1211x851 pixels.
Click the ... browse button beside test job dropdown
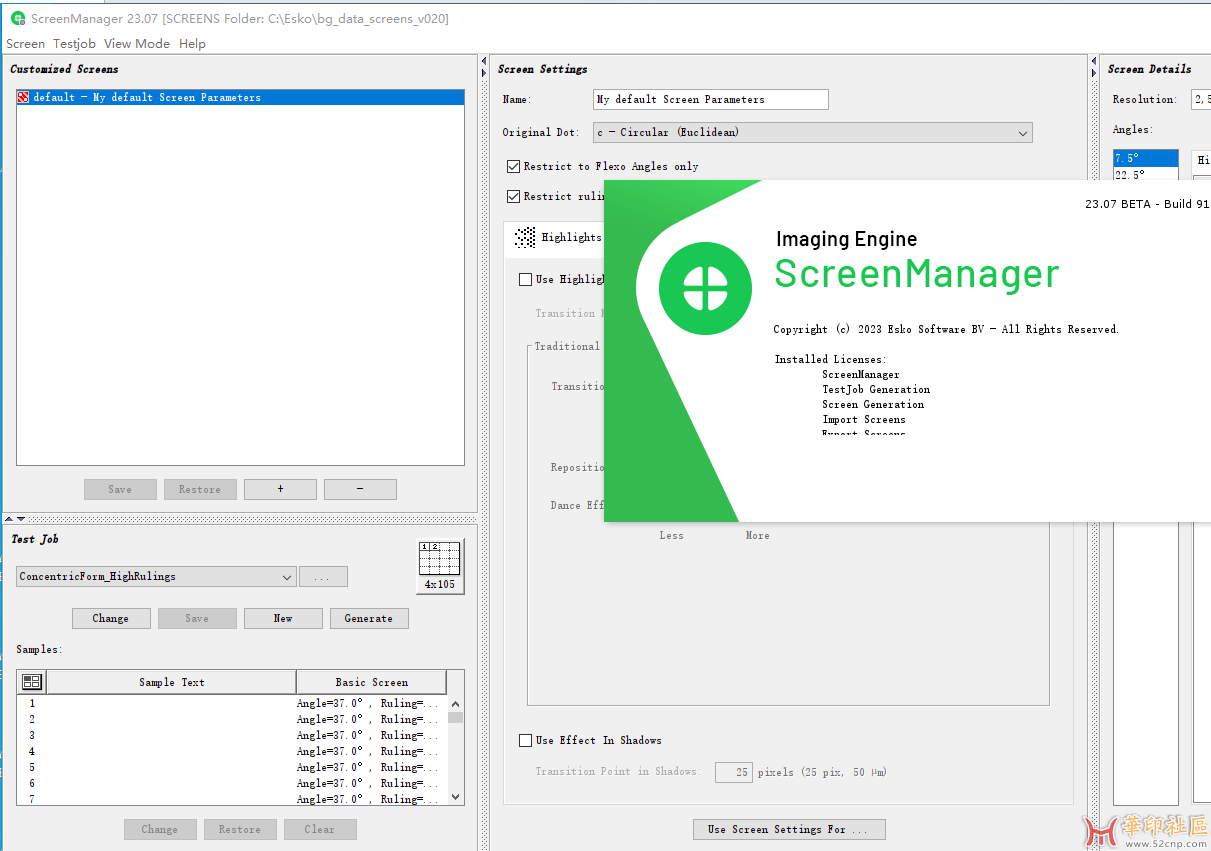(x=323, y=577)
